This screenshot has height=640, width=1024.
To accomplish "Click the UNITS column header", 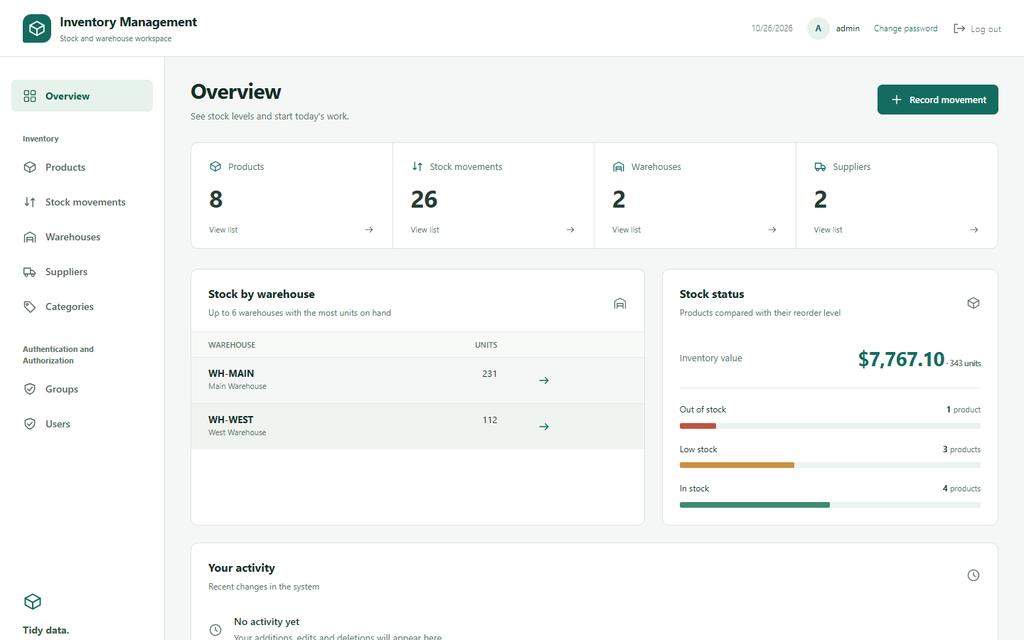I will coord(486,345).
